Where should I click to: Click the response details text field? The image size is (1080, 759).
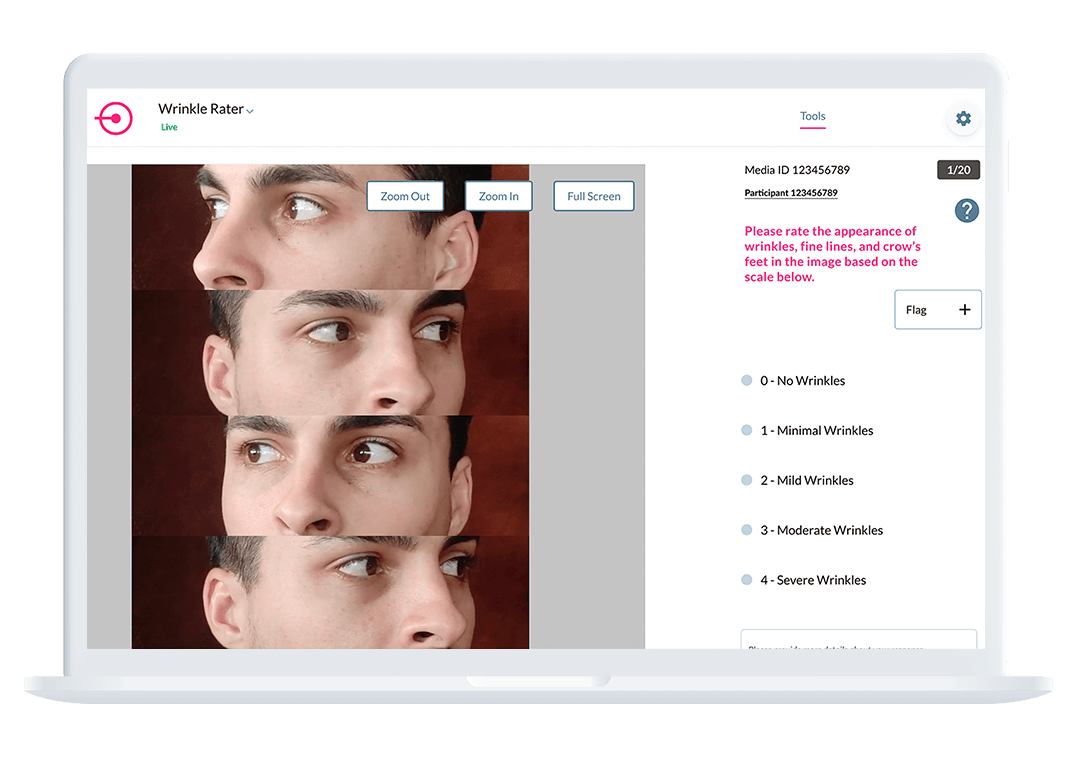tap(858, 640)
